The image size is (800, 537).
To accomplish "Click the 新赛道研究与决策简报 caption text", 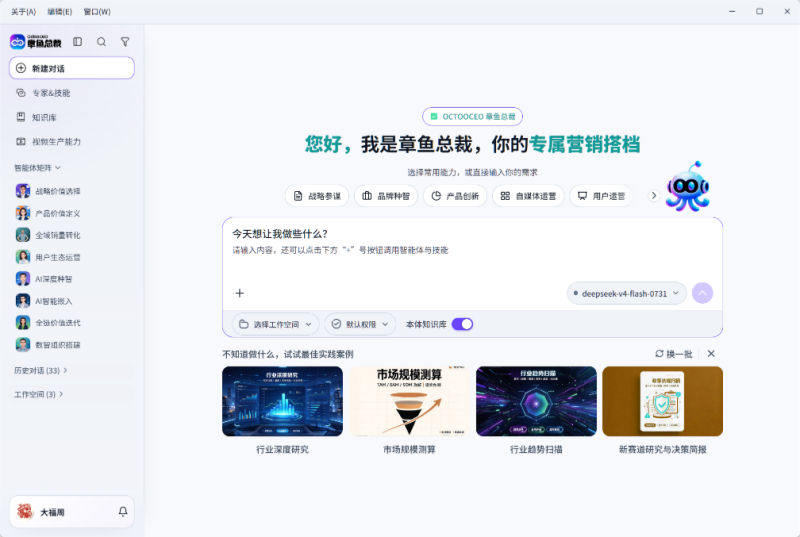I will tap(663, 449).
